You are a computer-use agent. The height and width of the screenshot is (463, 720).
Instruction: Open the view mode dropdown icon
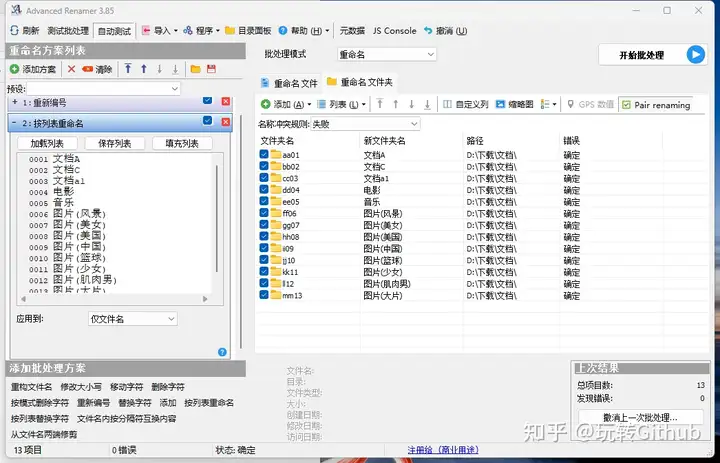(x=548, y=105)
